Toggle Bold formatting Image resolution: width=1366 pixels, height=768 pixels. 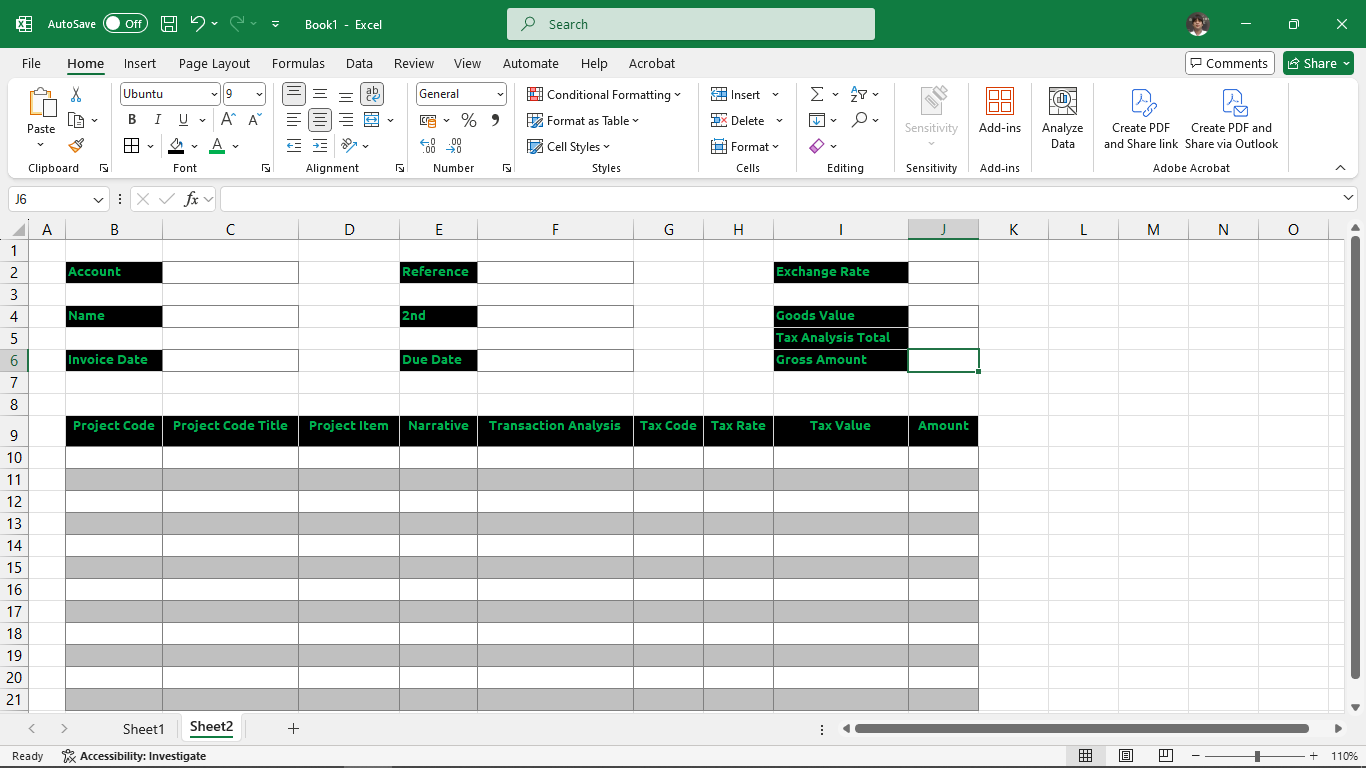[131, 120]
